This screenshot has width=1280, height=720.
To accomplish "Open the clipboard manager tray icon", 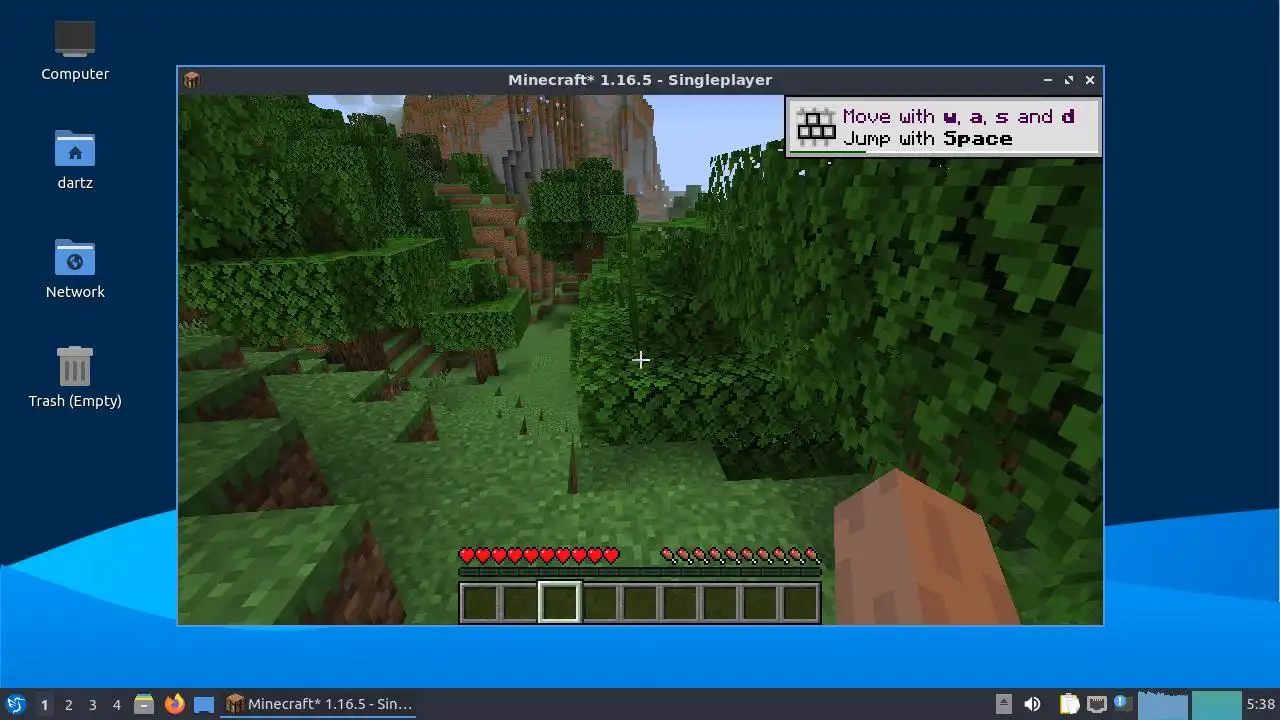I will pyautogui.click(x=1069, y=704).
